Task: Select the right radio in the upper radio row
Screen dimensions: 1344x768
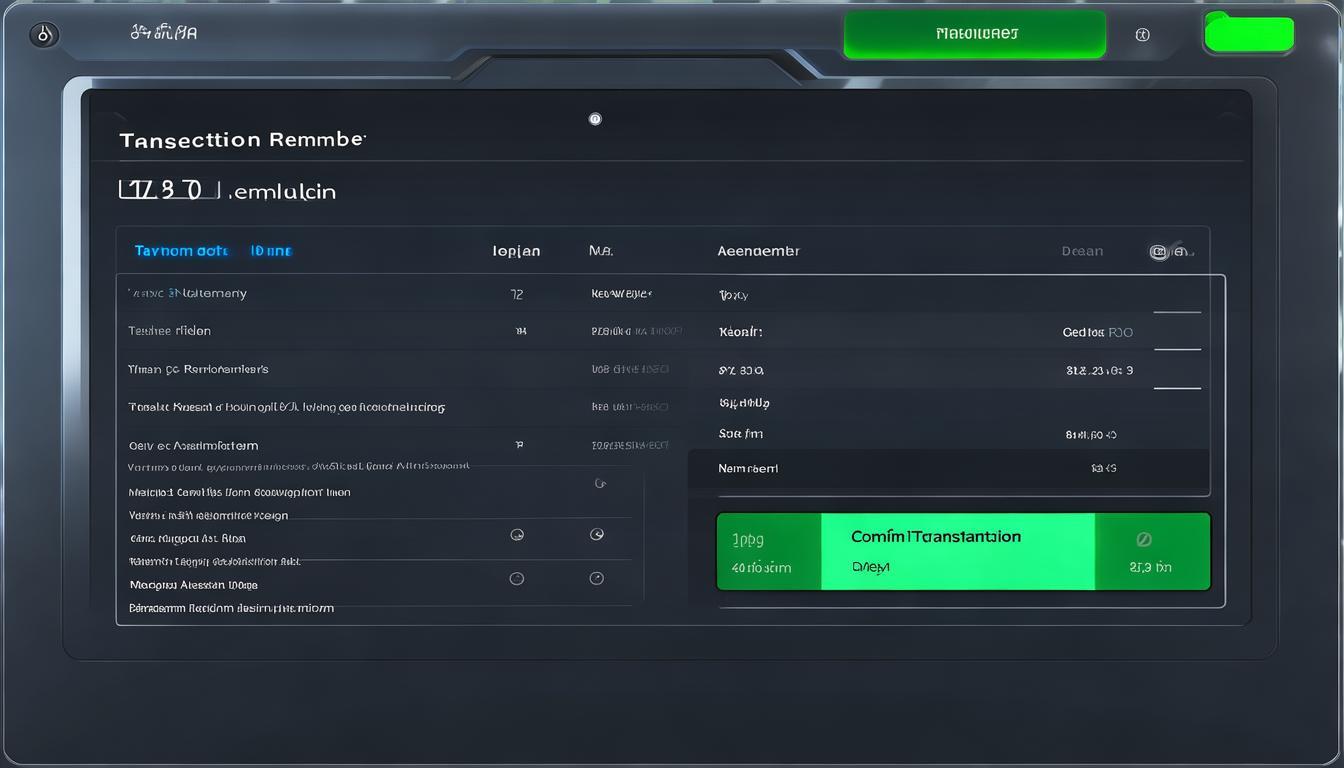Action: [x=597, y=535]
